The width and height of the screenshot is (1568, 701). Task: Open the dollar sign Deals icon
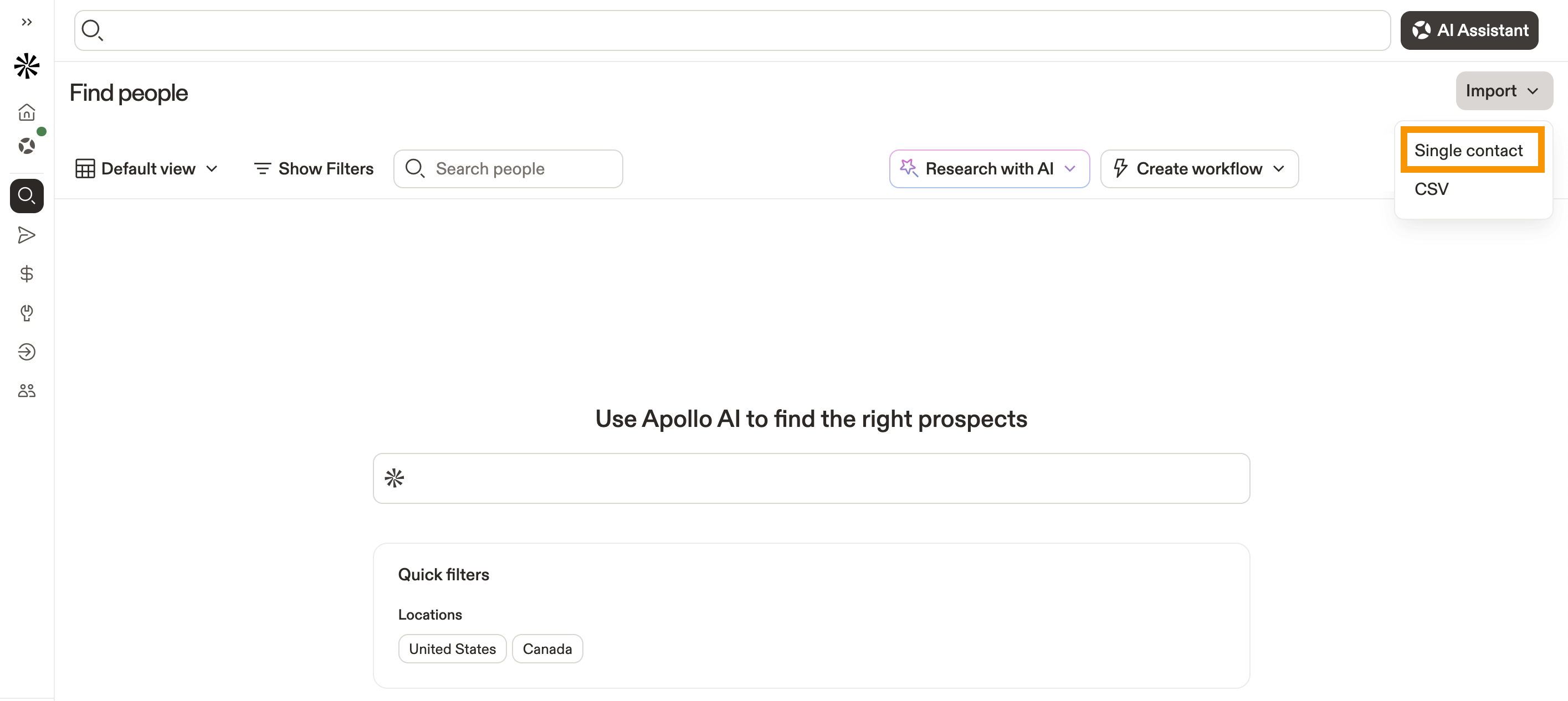(26, 274)
